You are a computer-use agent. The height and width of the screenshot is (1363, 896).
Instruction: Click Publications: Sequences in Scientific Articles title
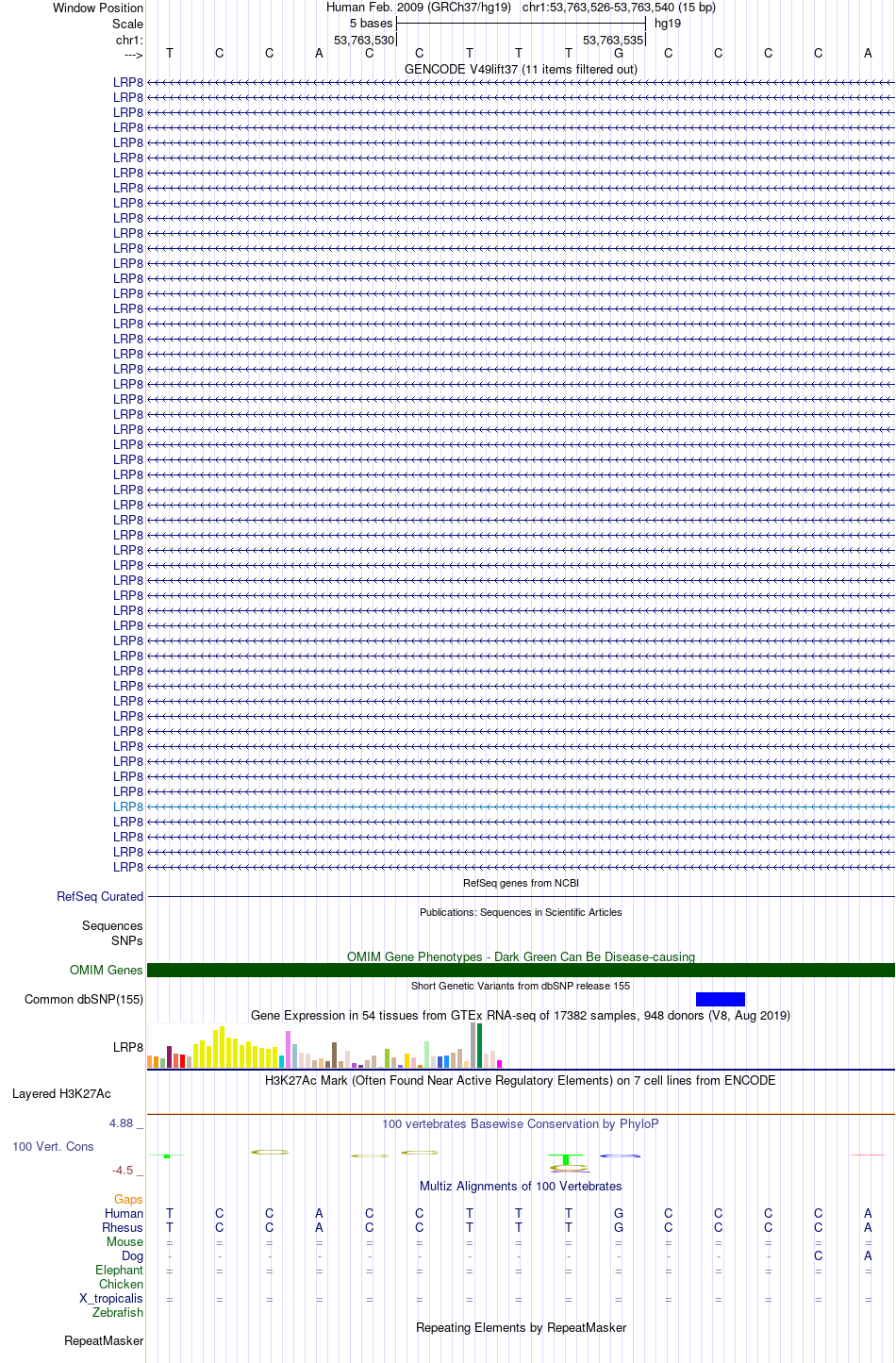[x=521, y=912]
